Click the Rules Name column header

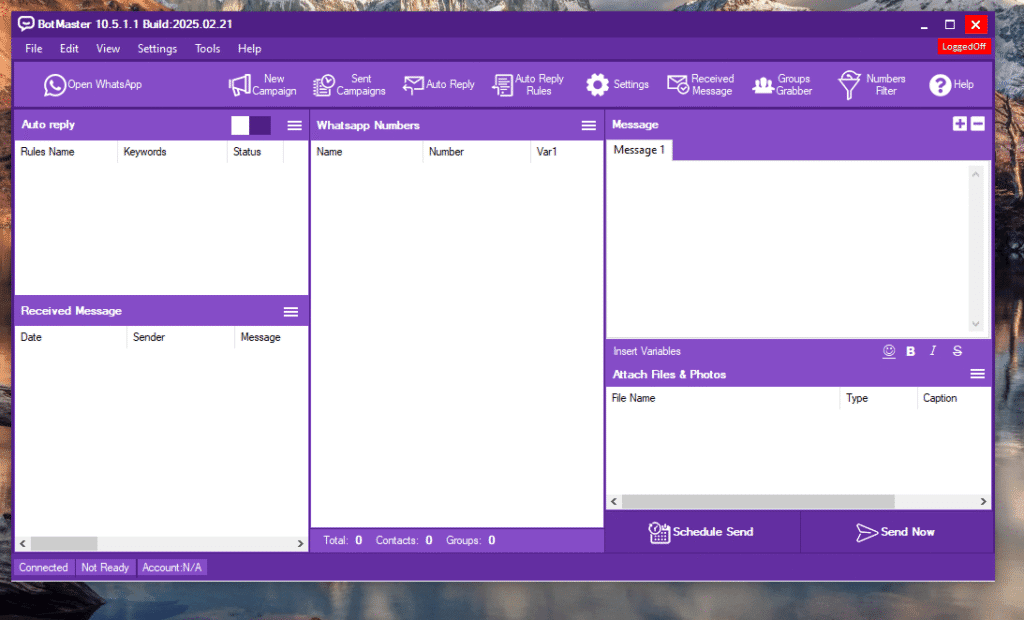66,152
